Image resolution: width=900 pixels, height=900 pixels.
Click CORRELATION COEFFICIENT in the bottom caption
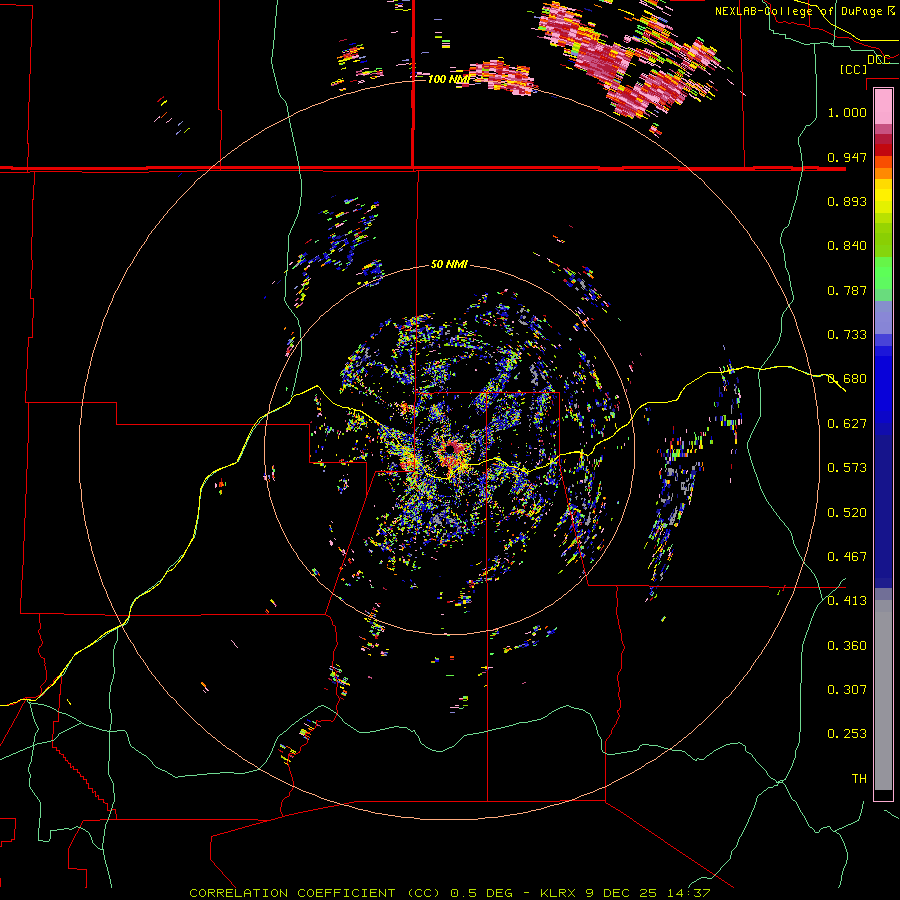[x=292, y=893]
